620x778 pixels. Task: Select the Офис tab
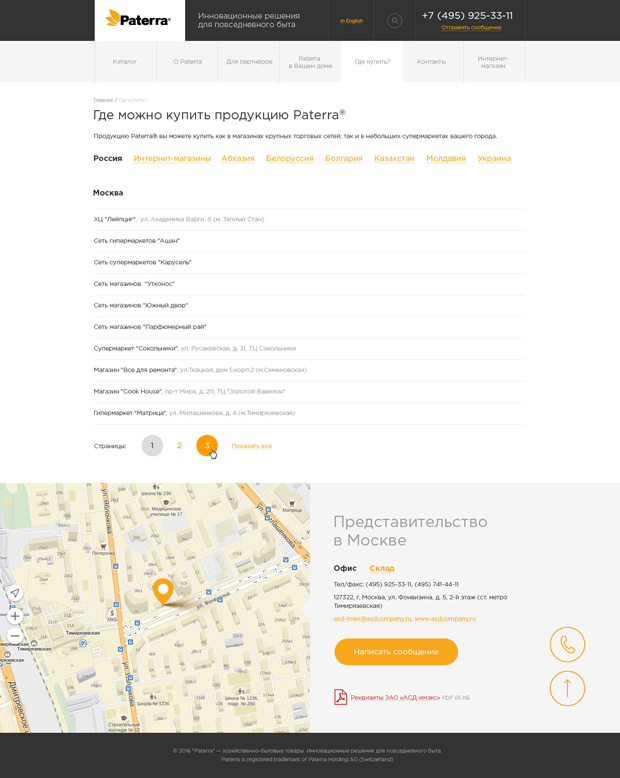345,568
